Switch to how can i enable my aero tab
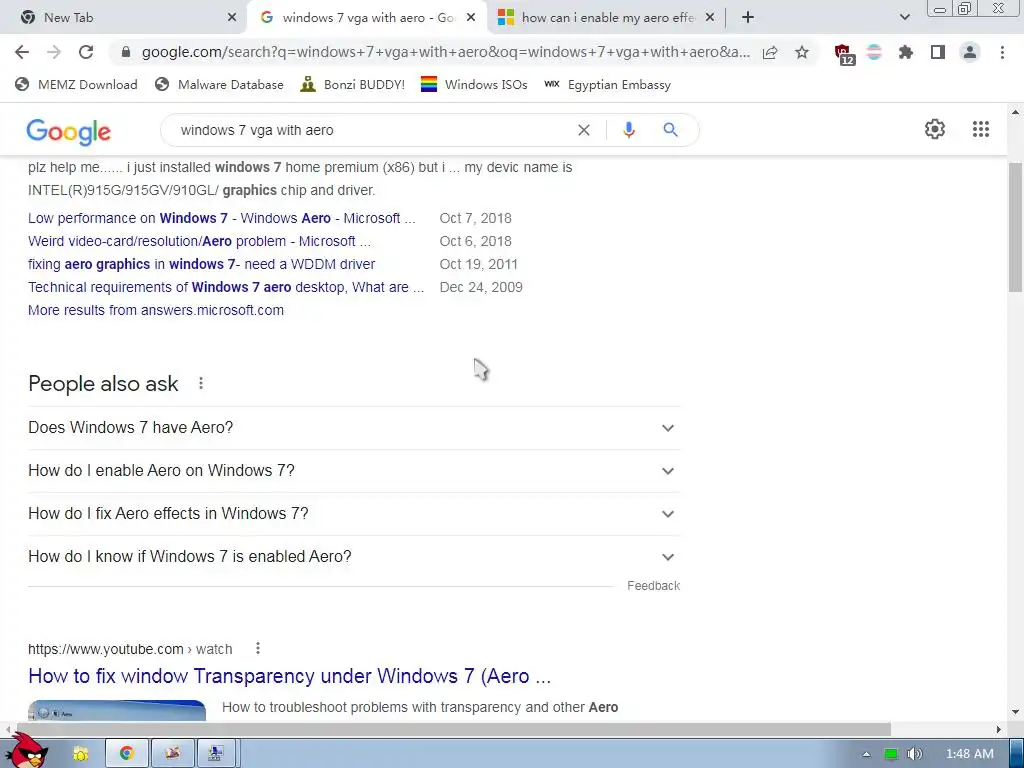 (x=606, y=18)
